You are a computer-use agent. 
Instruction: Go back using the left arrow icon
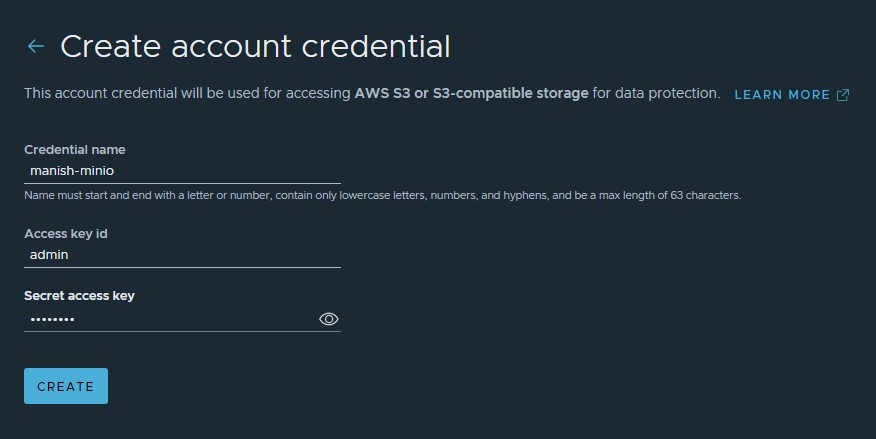tap(36, 46)
